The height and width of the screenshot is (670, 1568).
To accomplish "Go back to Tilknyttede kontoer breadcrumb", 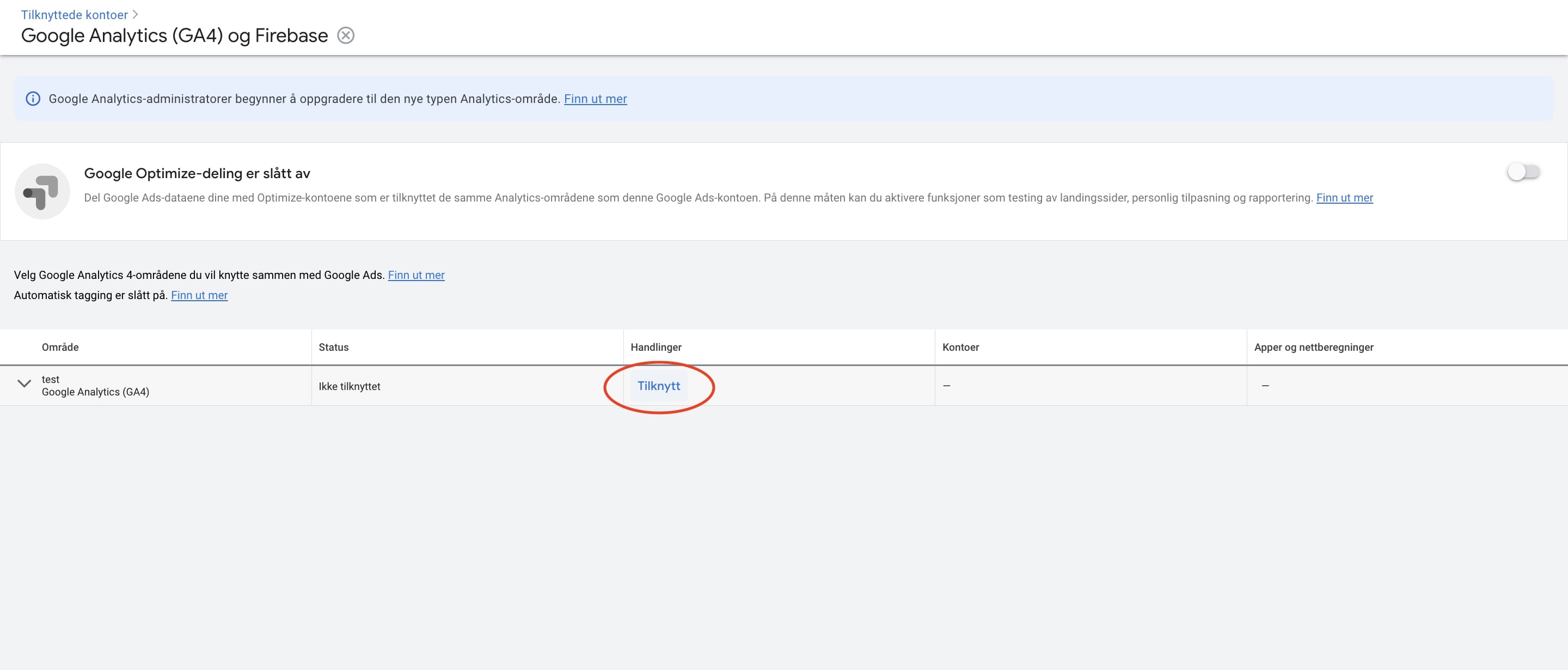I will tap(74, 15).
